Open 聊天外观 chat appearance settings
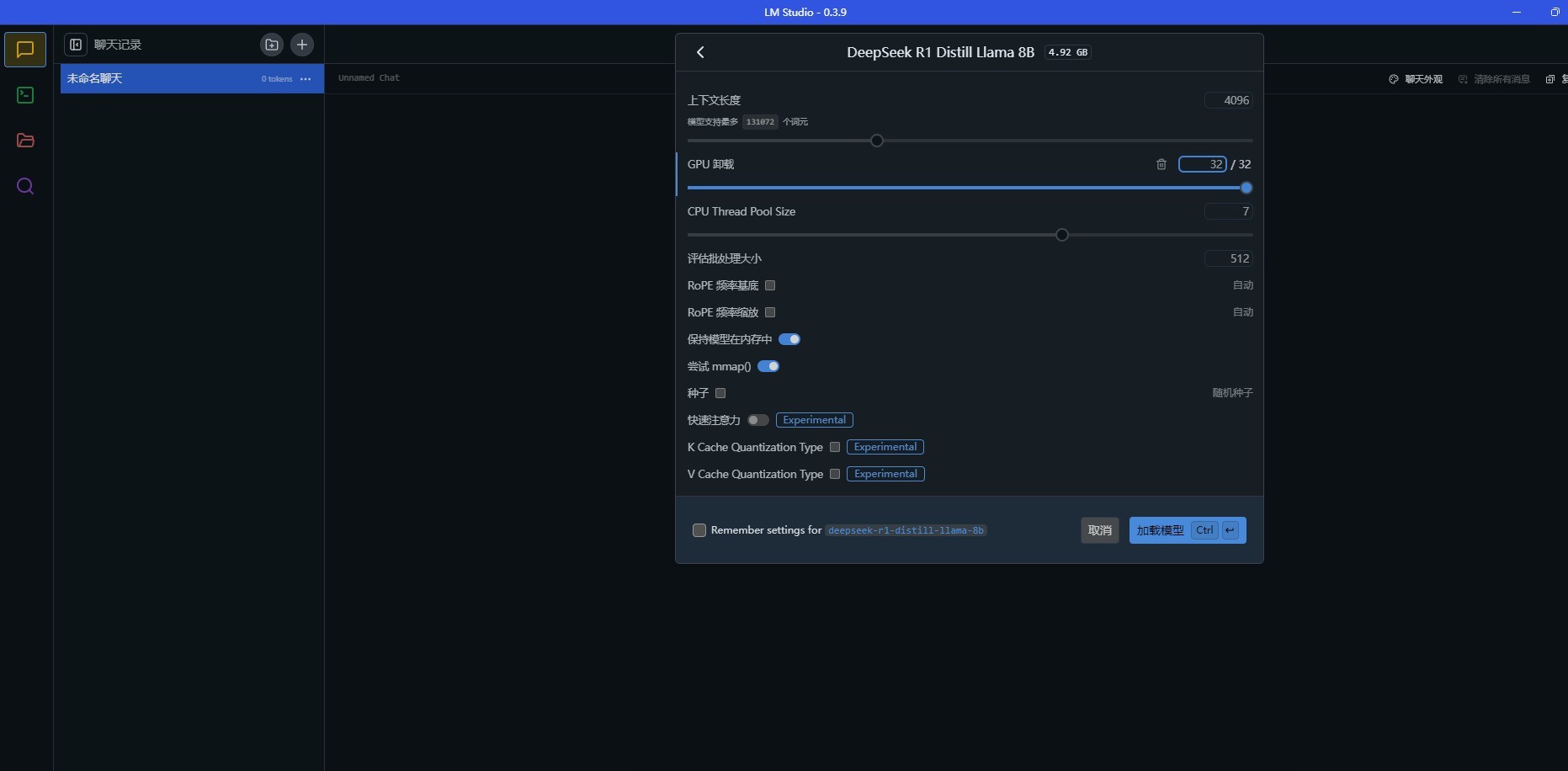 [x=1416, y=79]
